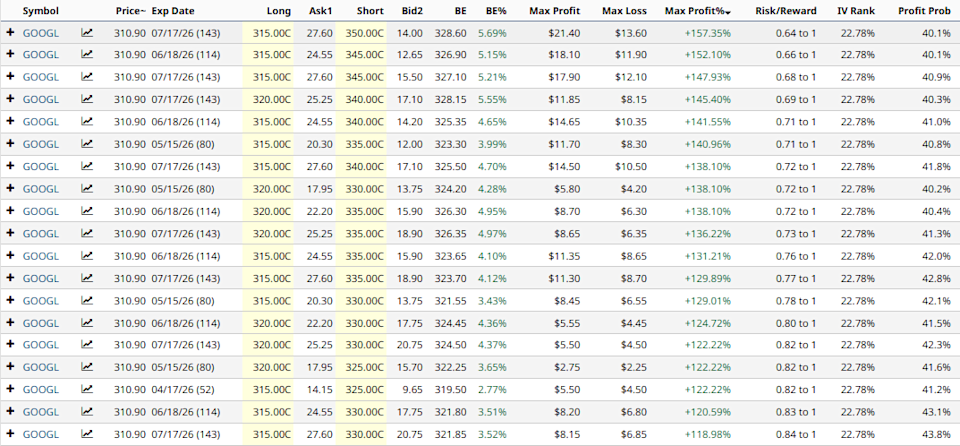Open chart icon for the +157.35% max profit row
Viewport: 960px width, 446px height.
click(87, 32)
